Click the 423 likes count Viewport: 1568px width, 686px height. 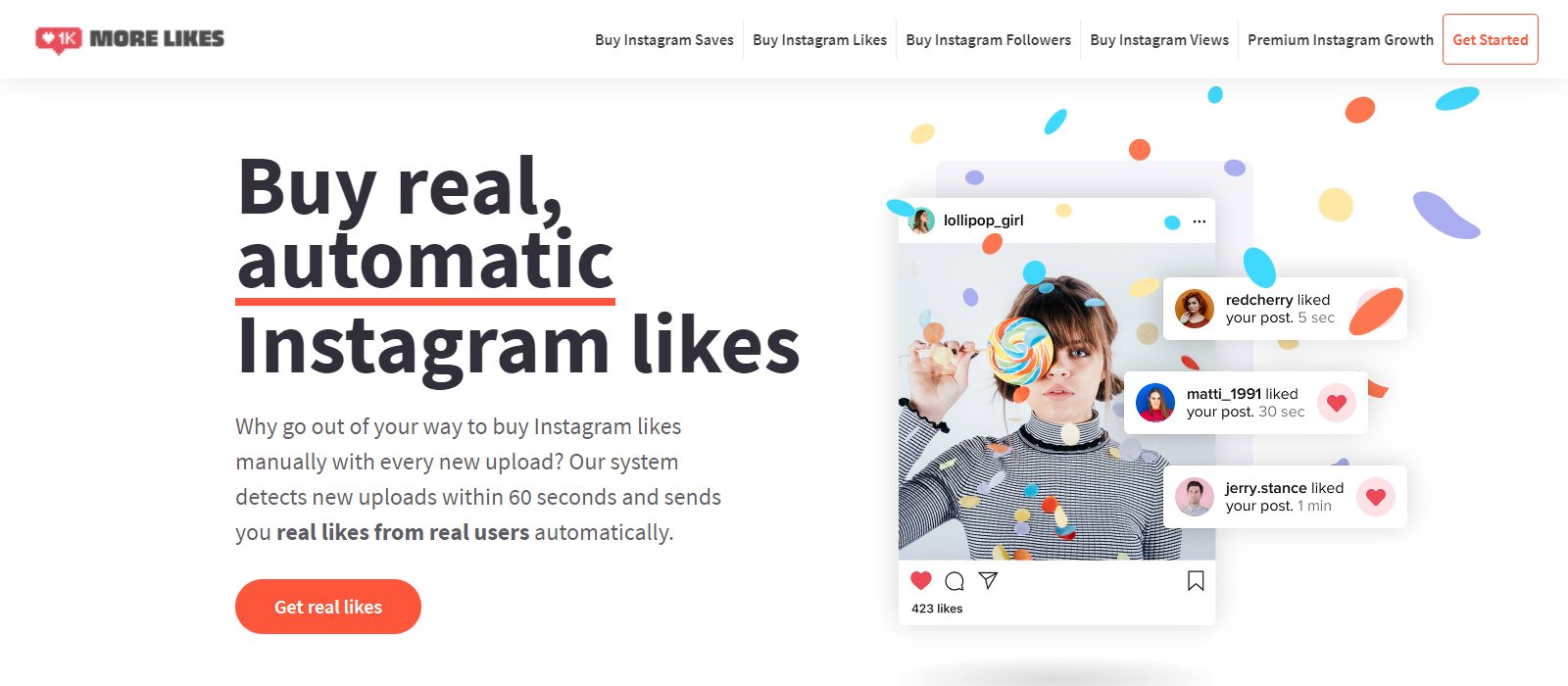pos(937,609)
